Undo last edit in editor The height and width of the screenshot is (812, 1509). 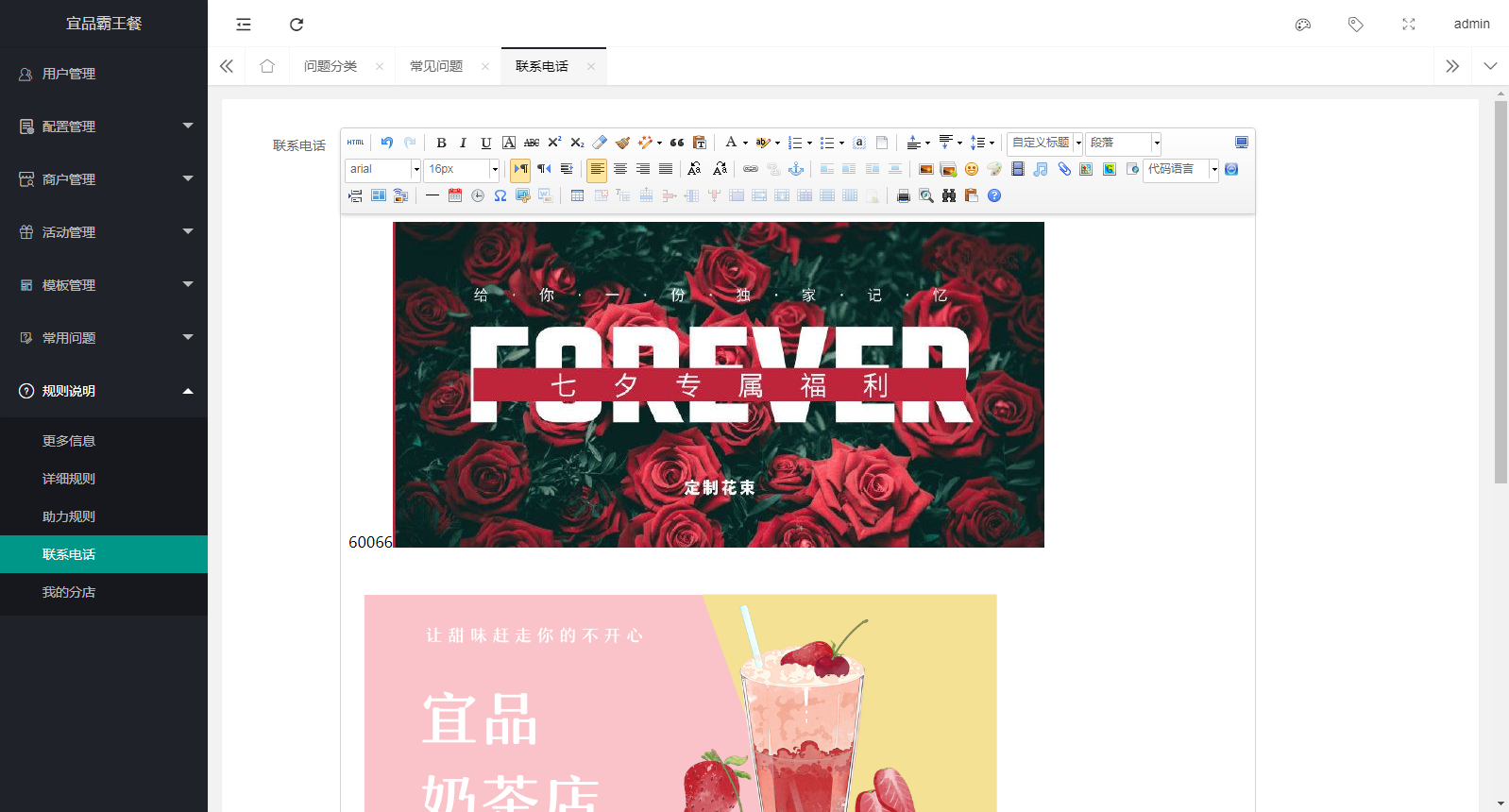click(x=387, y=143)
